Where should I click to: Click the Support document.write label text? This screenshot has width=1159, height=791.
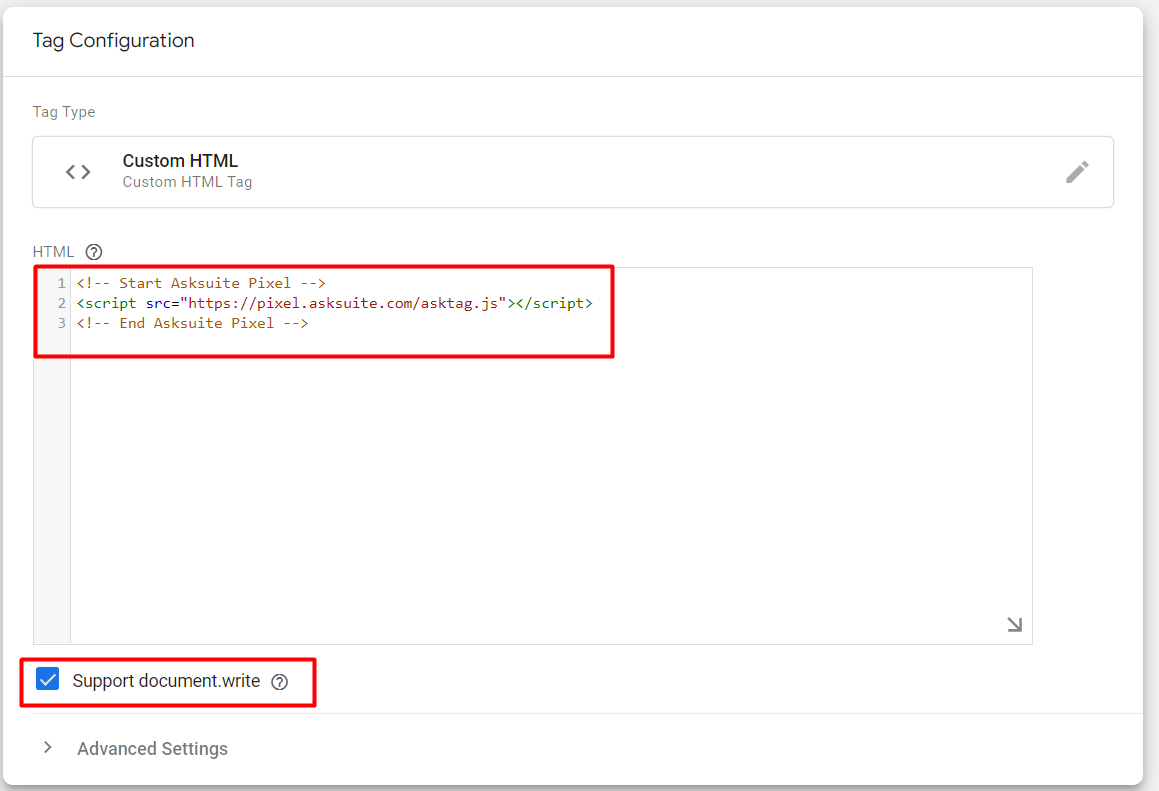(166, 681)
